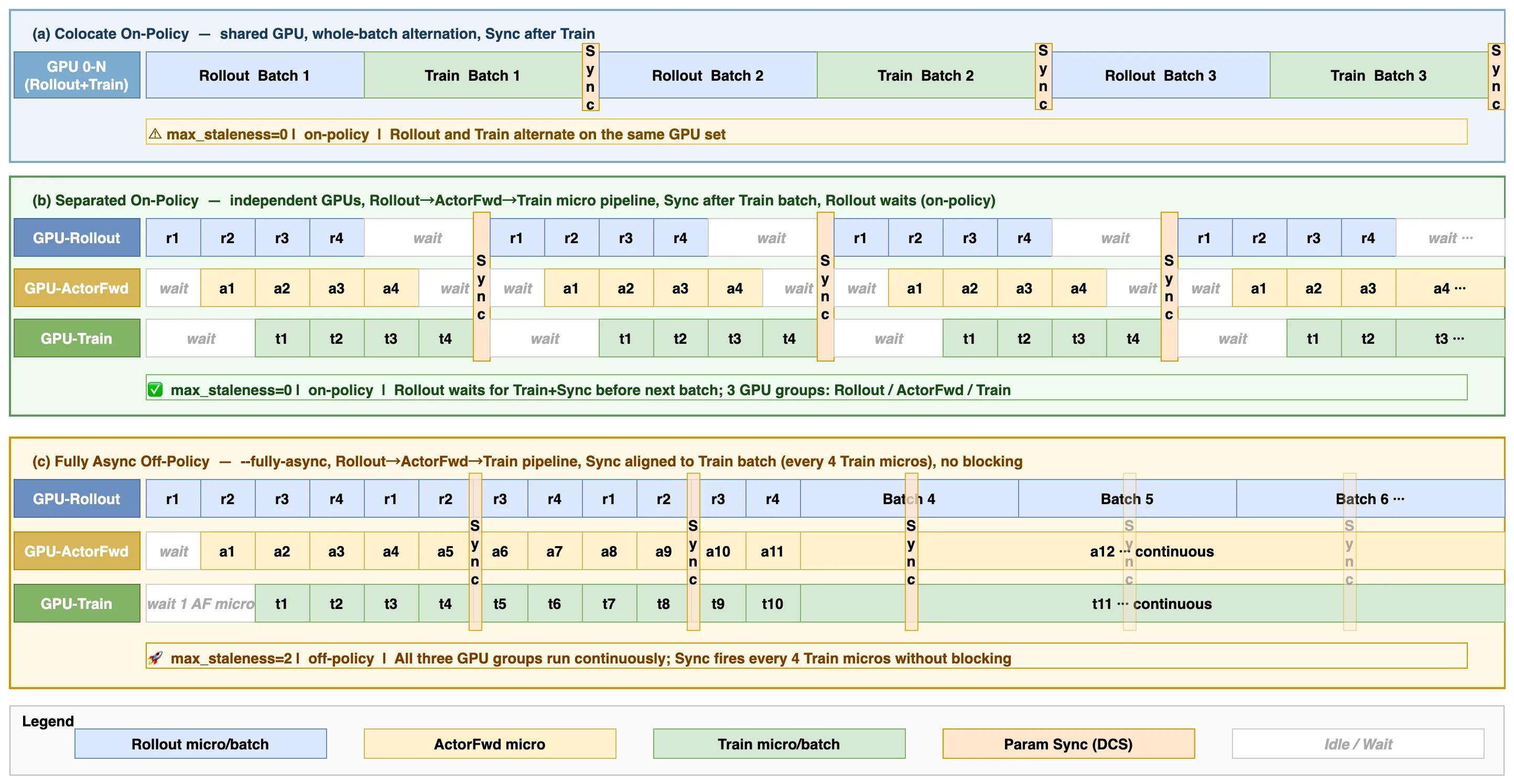Select the 'Batch 6 ···' block
Image resolution: width=1514 pixels, height=784 pixels.
(1370, 498)
